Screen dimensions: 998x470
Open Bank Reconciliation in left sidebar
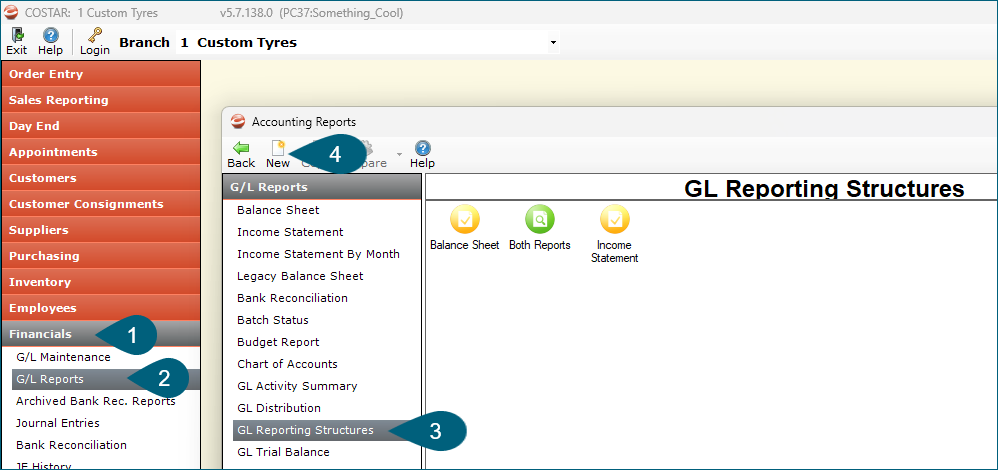pos(71,445)
